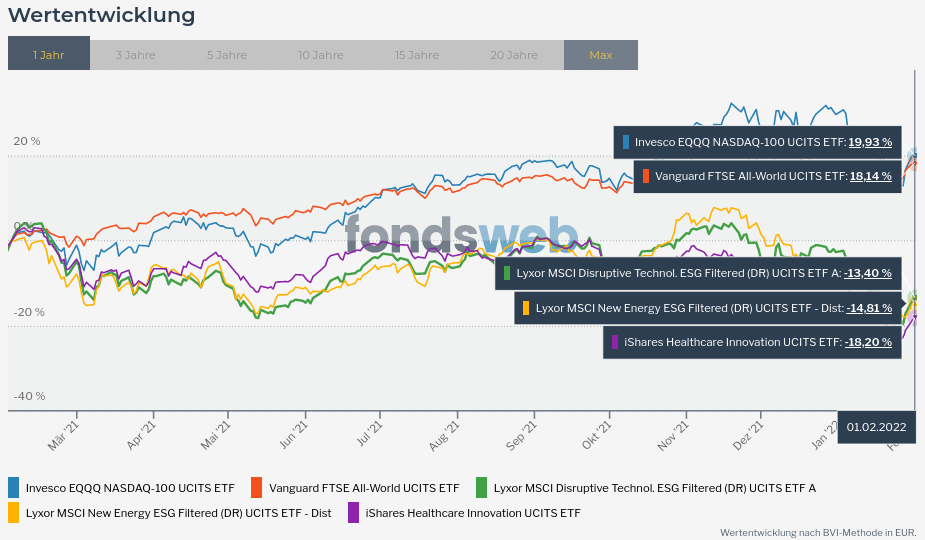Image resolution: width=925 pixels, height=540 pixels.
Task: Click the Max time range tab
Action: pos(600,54)
